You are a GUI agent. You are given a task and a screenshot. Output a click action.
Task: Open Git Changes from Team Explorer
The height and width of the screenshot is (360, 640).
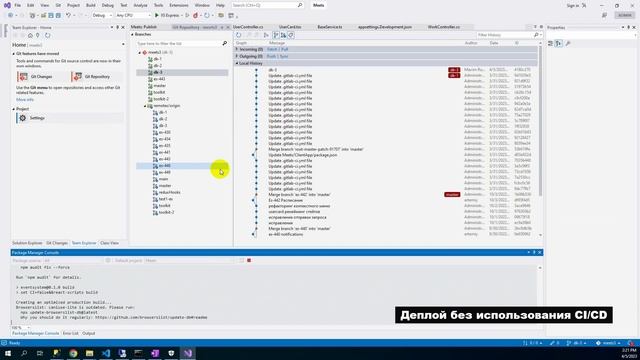tap(41, 76)
